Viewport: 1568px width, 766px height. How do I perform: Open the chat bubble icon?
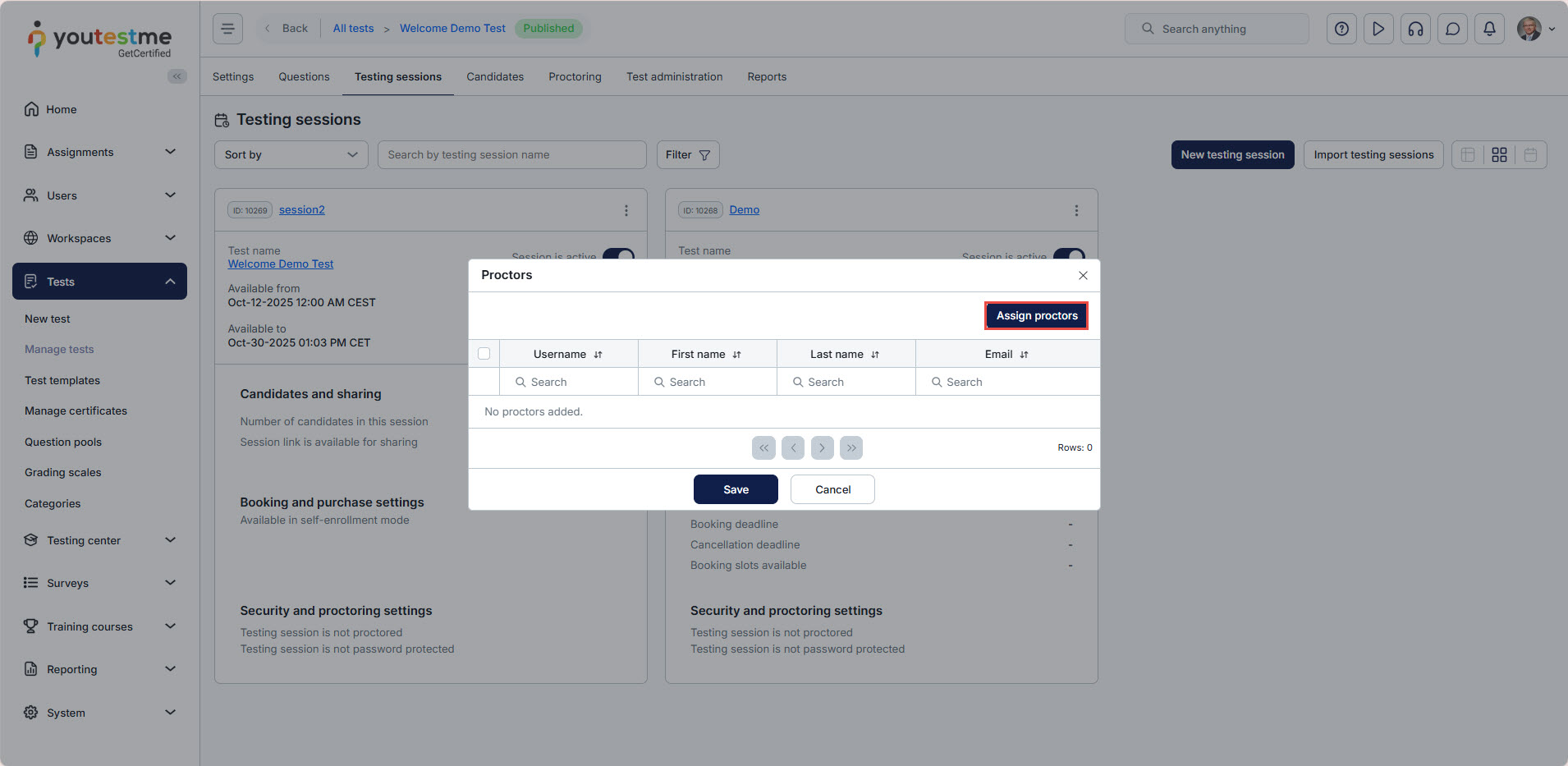point(1452,29)
